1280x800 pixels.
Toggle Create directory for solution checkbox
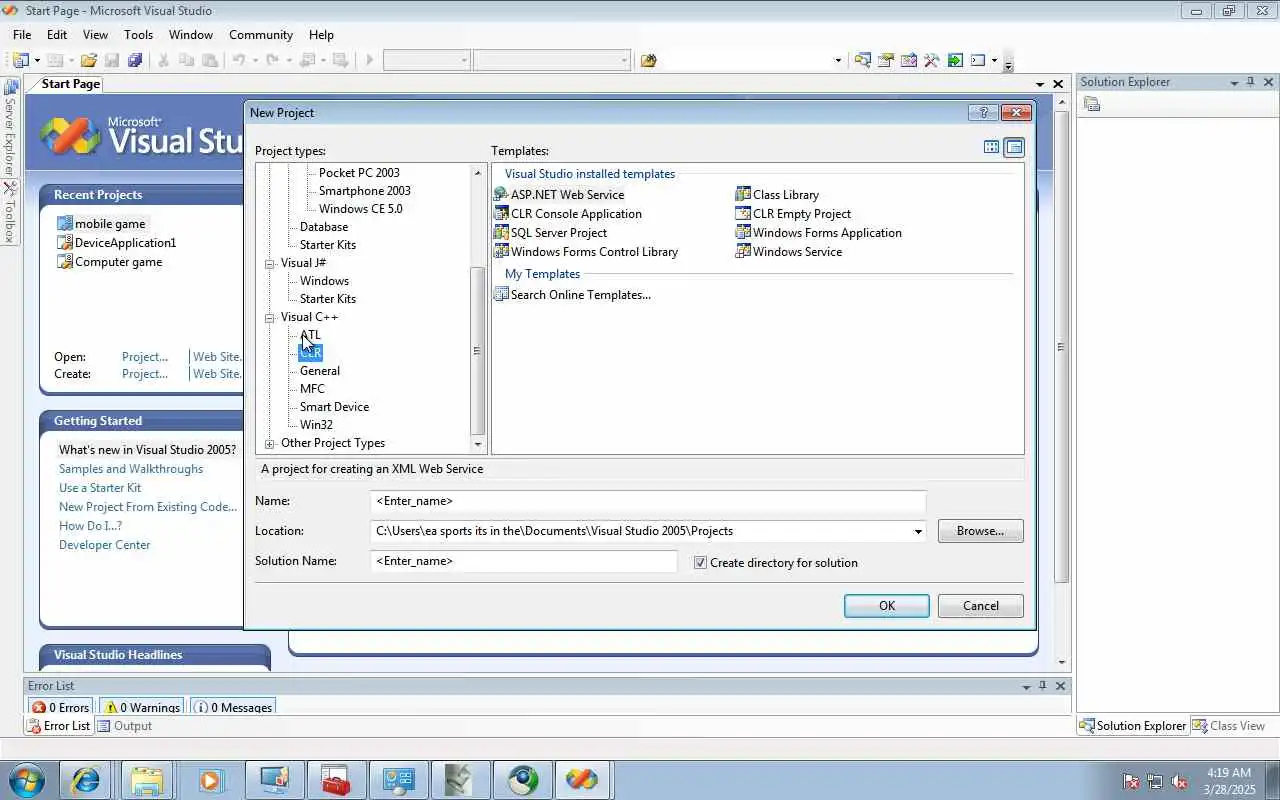coord(700,562)
